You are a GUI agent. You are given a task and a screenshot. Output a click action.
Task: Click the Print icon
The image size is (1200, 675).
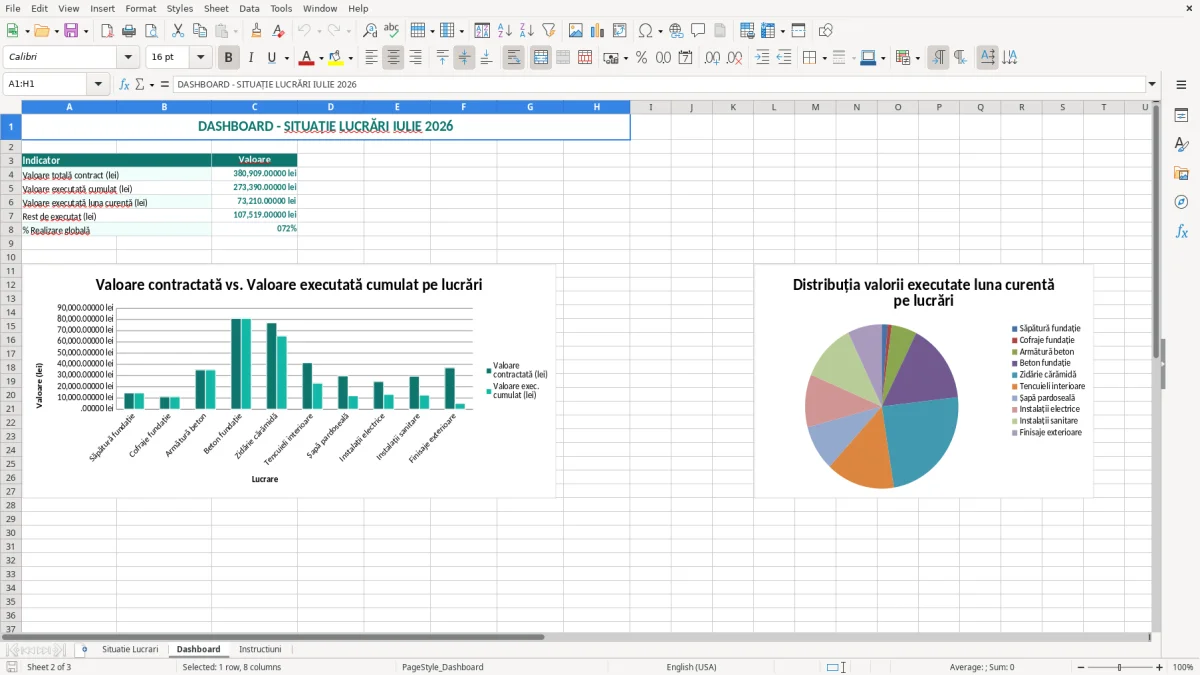pos(129,31)
